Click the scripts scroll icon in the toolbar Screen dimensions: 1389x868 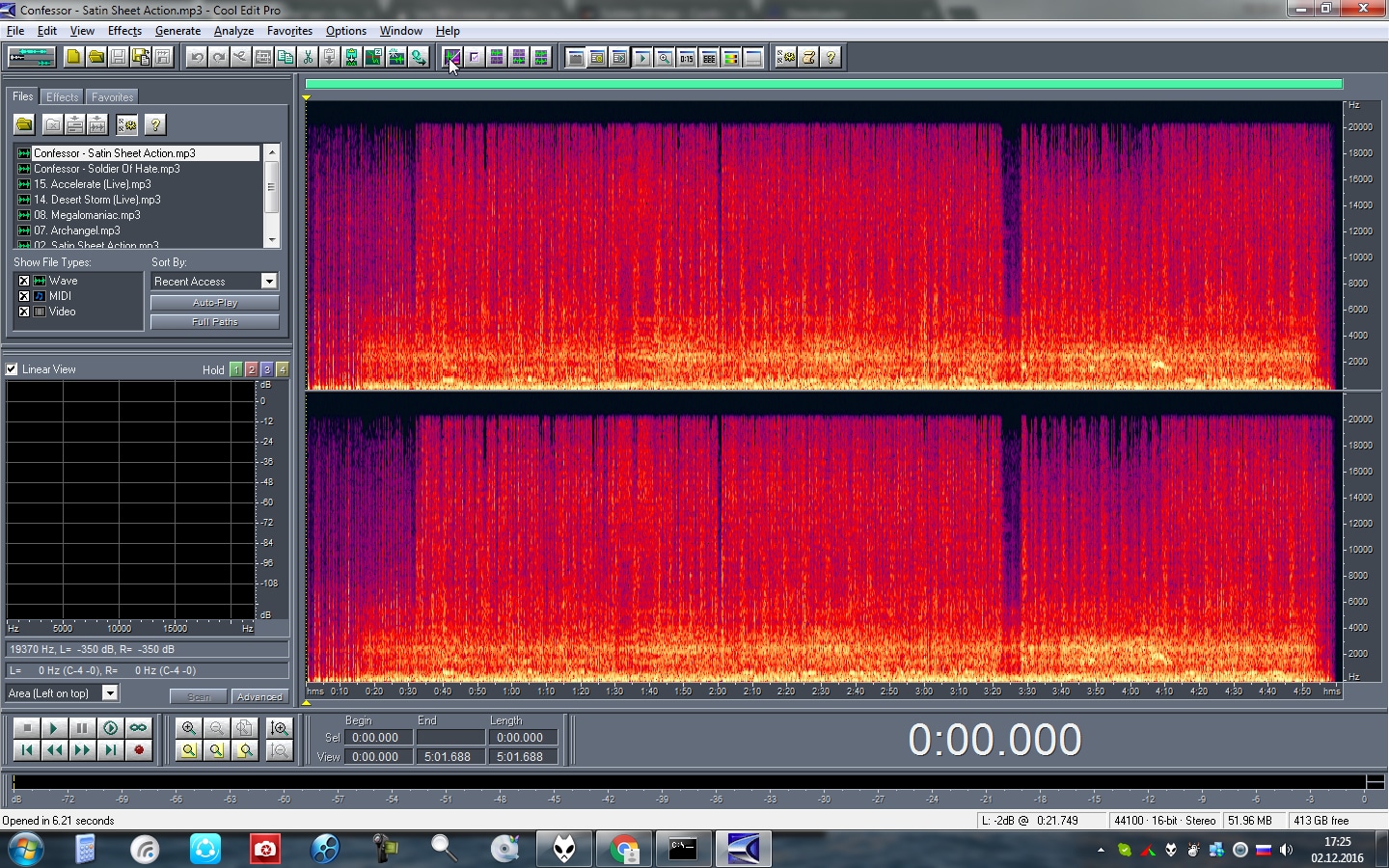pos(808,57)
